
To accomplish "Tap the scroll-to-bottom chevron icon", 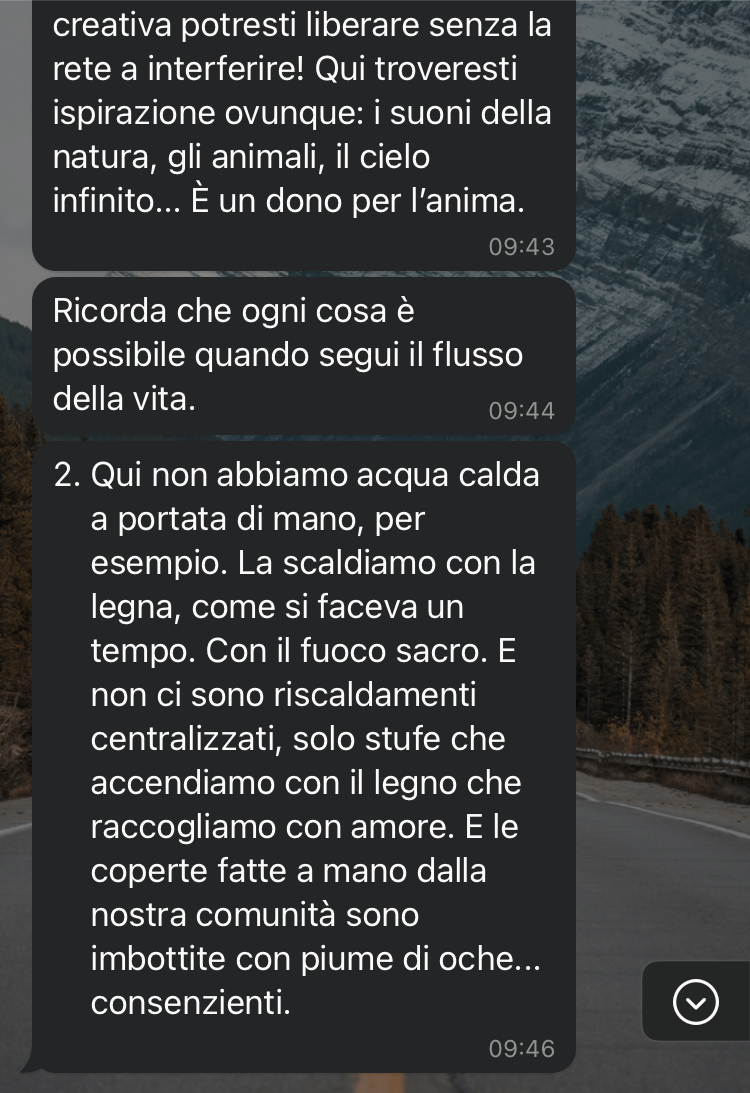I will [x=696, y=1002].
